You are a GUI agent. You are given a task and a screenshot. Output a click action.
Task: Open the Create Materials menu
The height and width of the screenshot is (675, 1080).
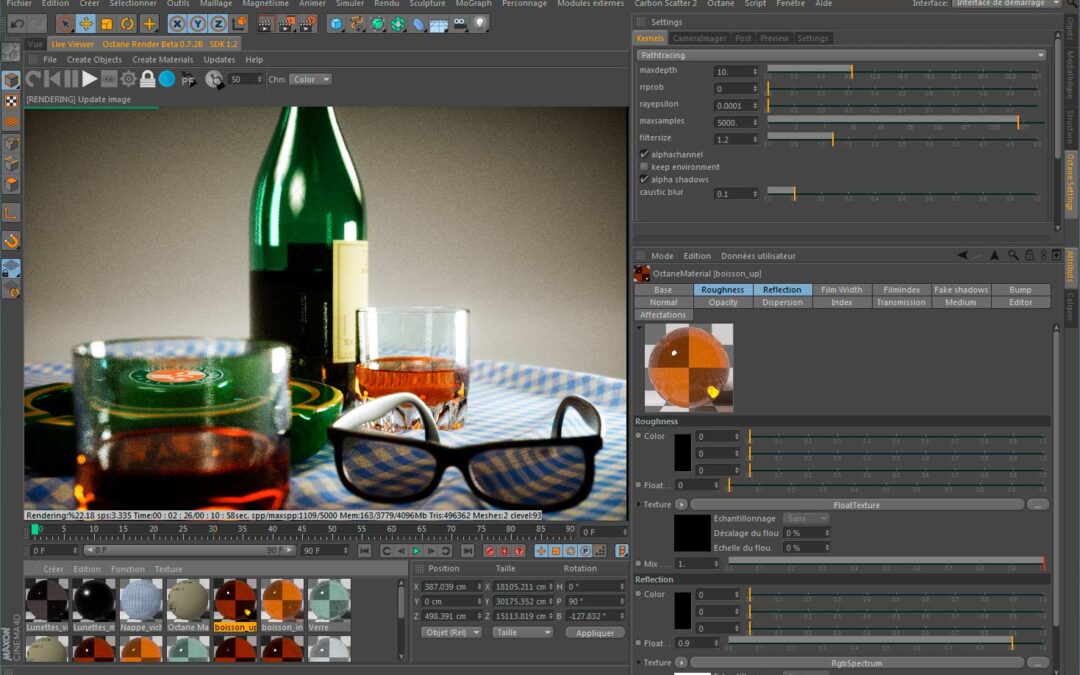pos(163,60)
